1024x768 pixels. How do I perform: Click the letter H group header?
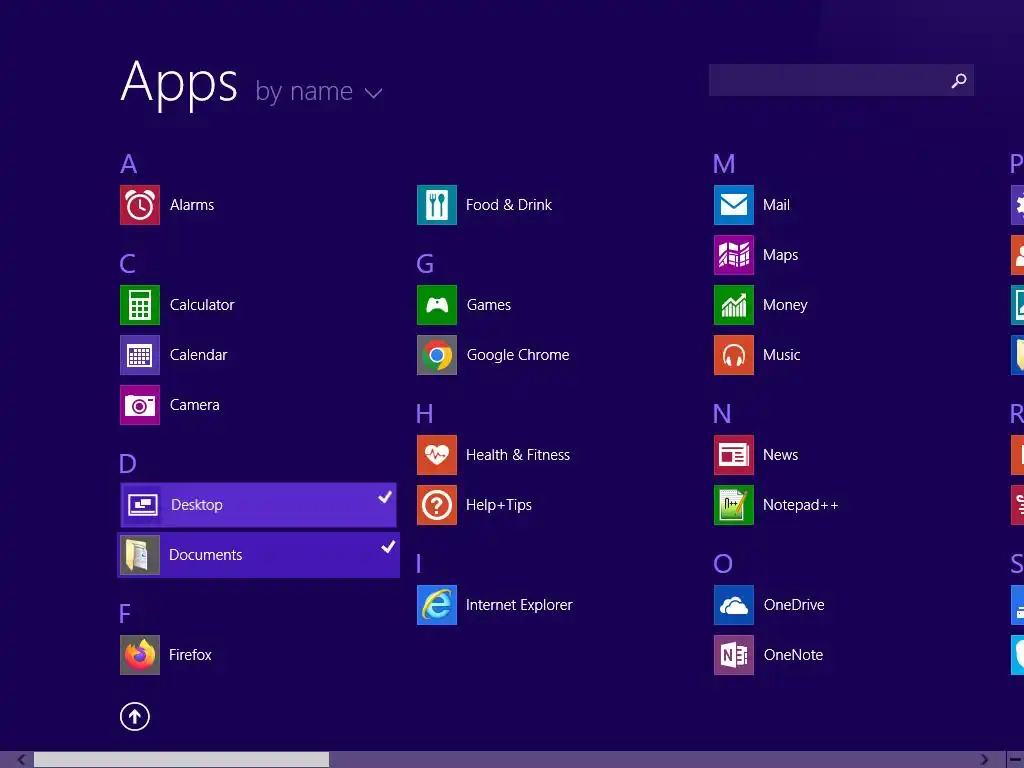point(424,414)
